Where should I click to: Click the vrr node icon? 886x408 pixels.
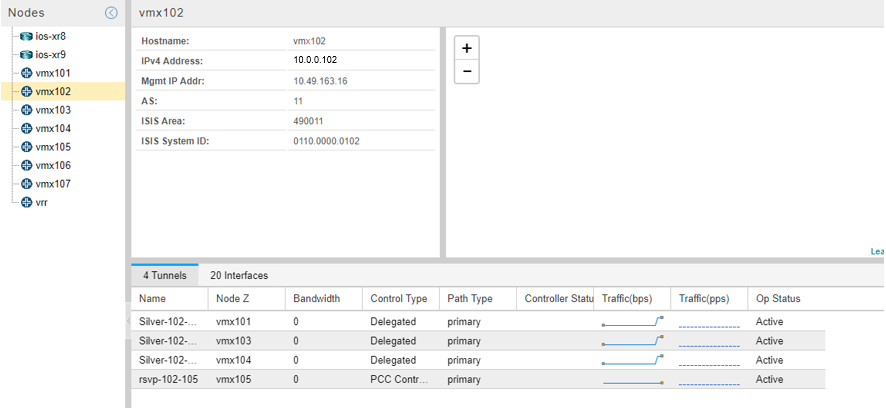26,202
